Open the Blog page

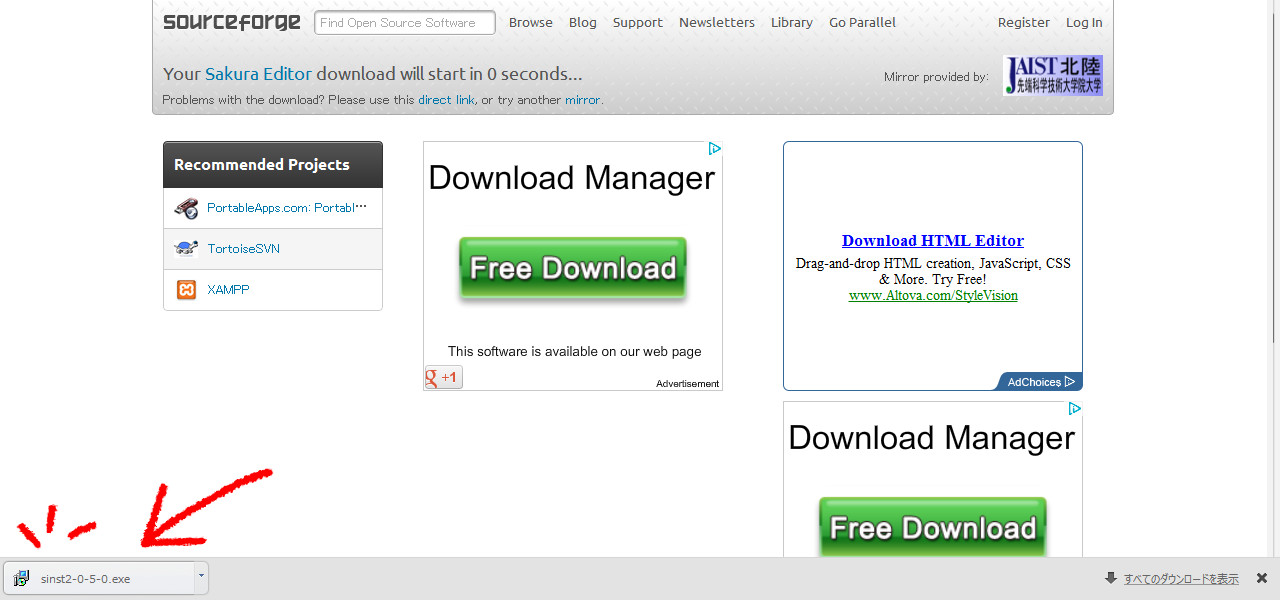pyautogui.click(x=583, y=22)
